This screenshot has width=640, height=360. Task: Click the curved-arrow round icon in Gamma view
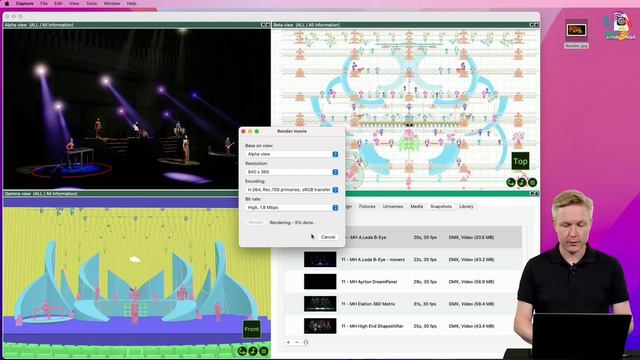click(242, 351)
